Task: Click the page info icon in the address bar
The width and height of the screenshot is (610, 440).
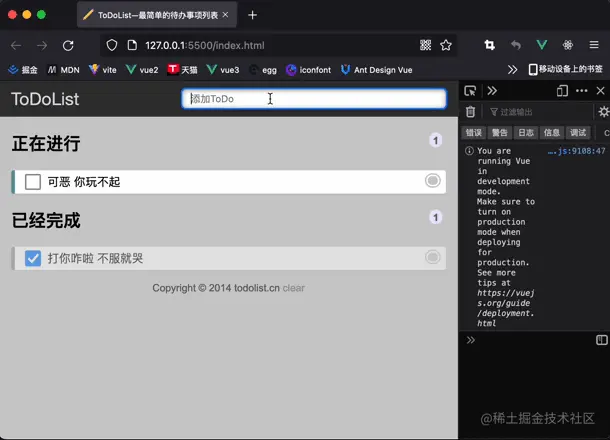Action: coord(132,46)
